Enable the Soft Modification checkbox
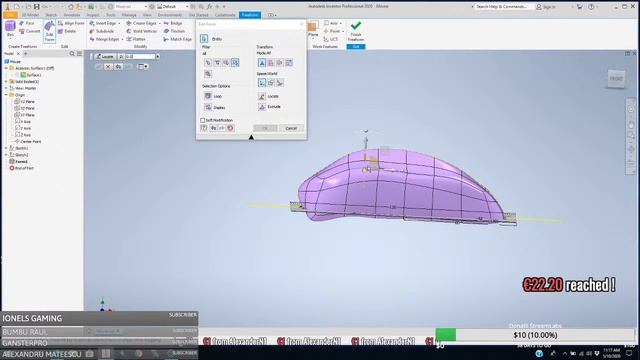This screenshot has height=360, width=640. [x=202, y=120]
